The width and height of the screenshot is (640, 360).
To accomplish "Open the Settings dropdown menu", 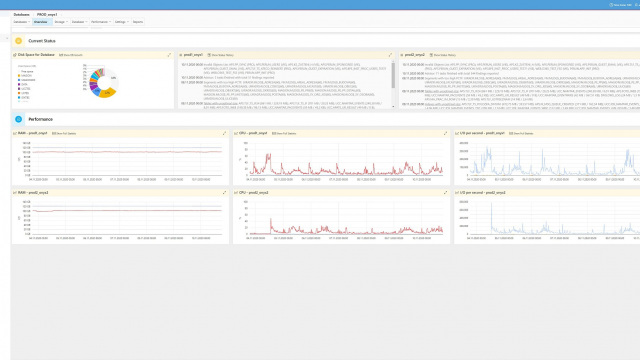I will click(122, 22).
